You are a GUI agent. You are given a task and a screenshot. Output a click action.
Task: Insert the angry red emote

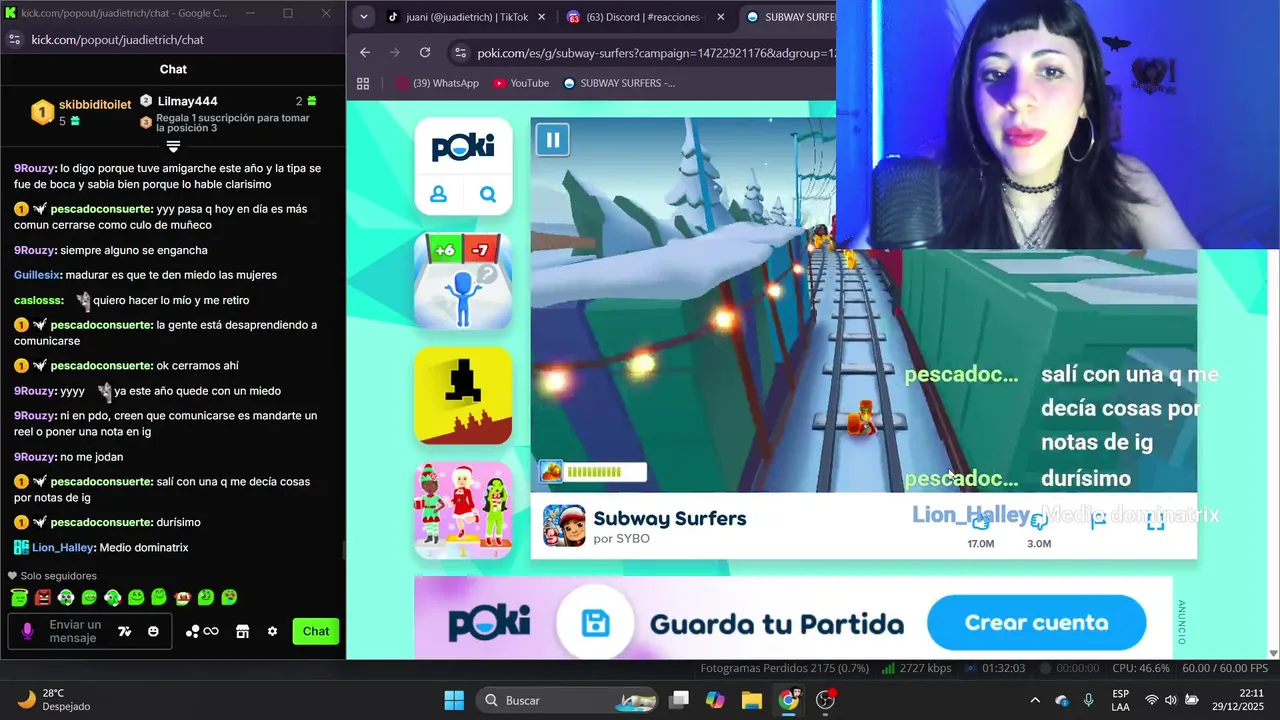coord(42,597)
